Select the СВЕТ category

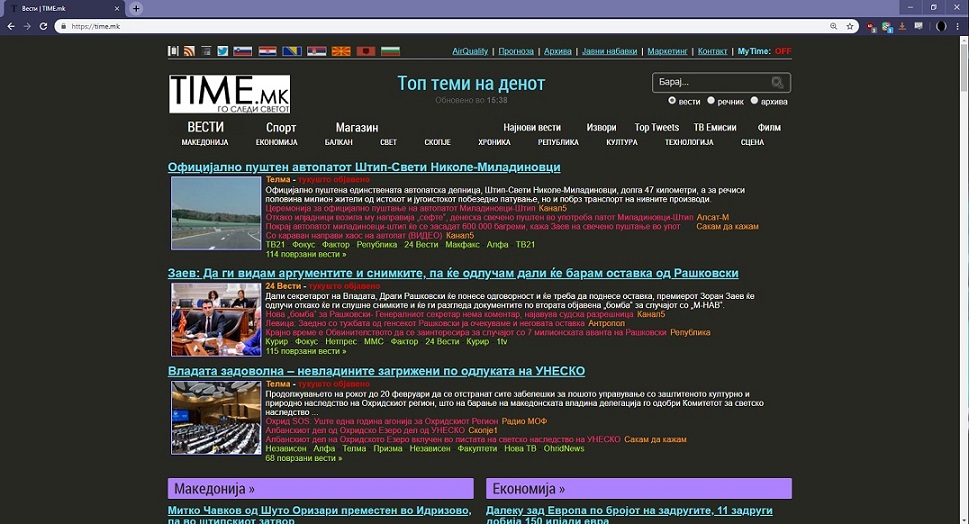click(x=389, y=142)
